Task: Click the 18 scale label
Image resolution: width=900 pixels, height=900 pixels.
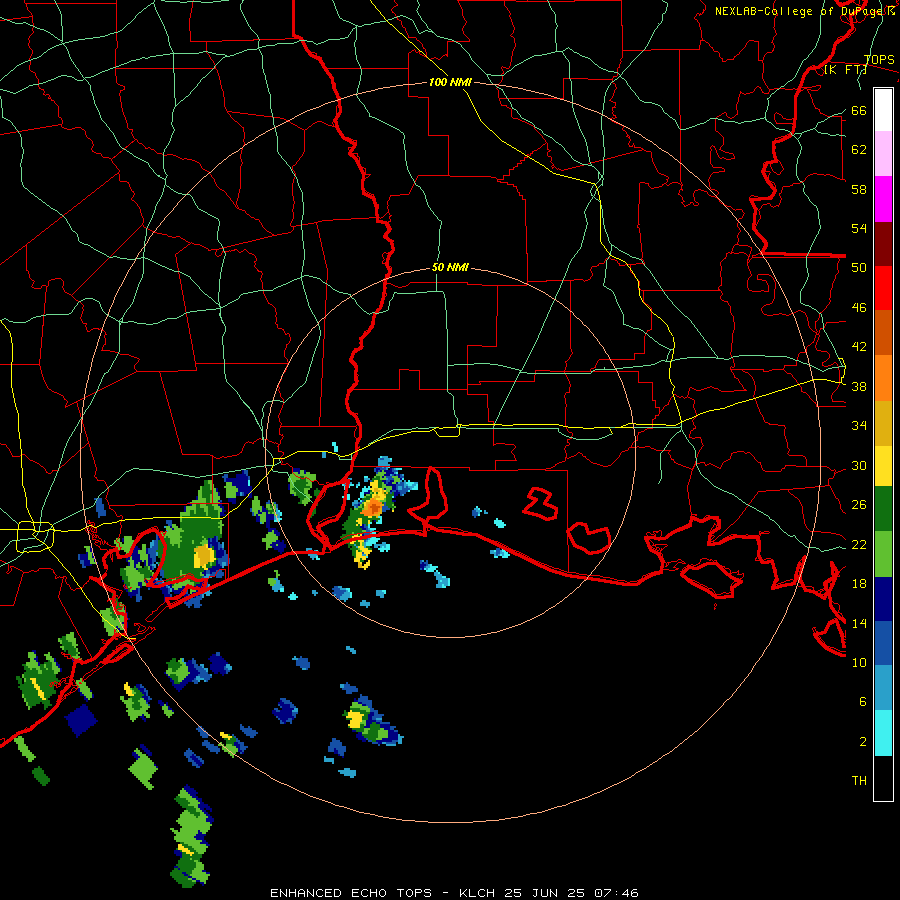Action: [859, 583]
